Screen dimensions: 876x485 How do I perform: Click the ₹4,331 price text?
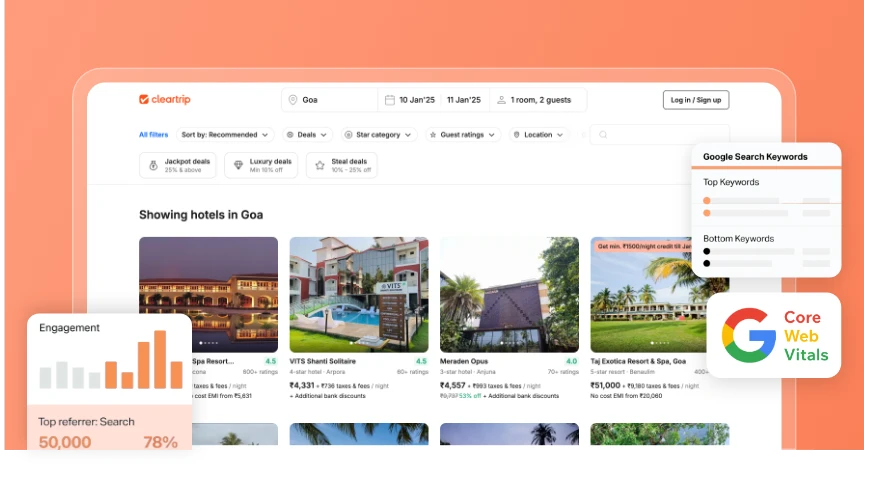(302, 386)
